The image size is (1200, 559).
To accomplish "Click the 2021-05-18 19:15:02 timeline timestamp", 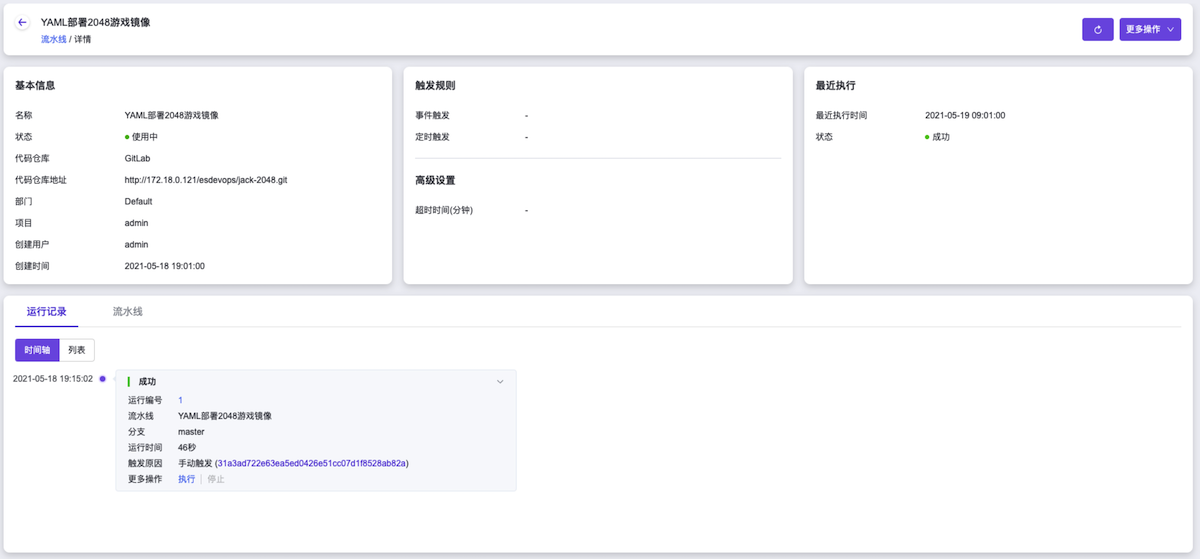I will point(53,379).
